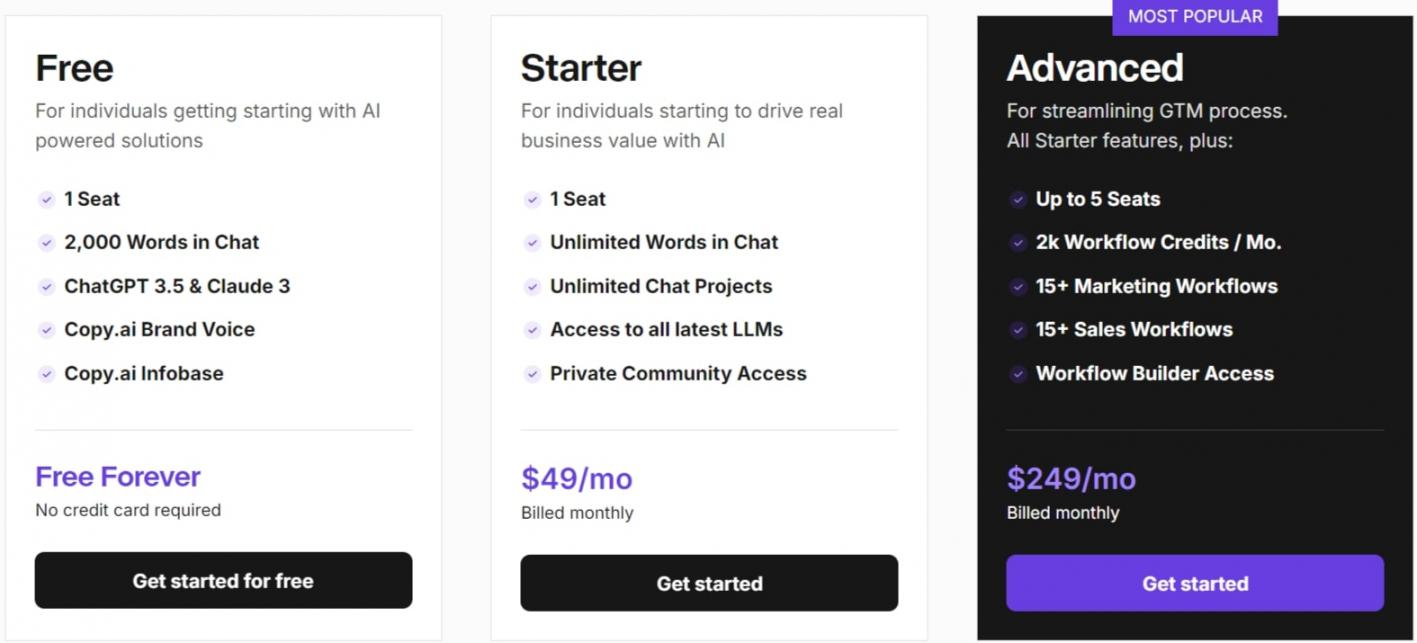Click checkmark icon beside Unlimited Chat Projects
Viewport: 1417px width, 643px height.
point(532,287)
